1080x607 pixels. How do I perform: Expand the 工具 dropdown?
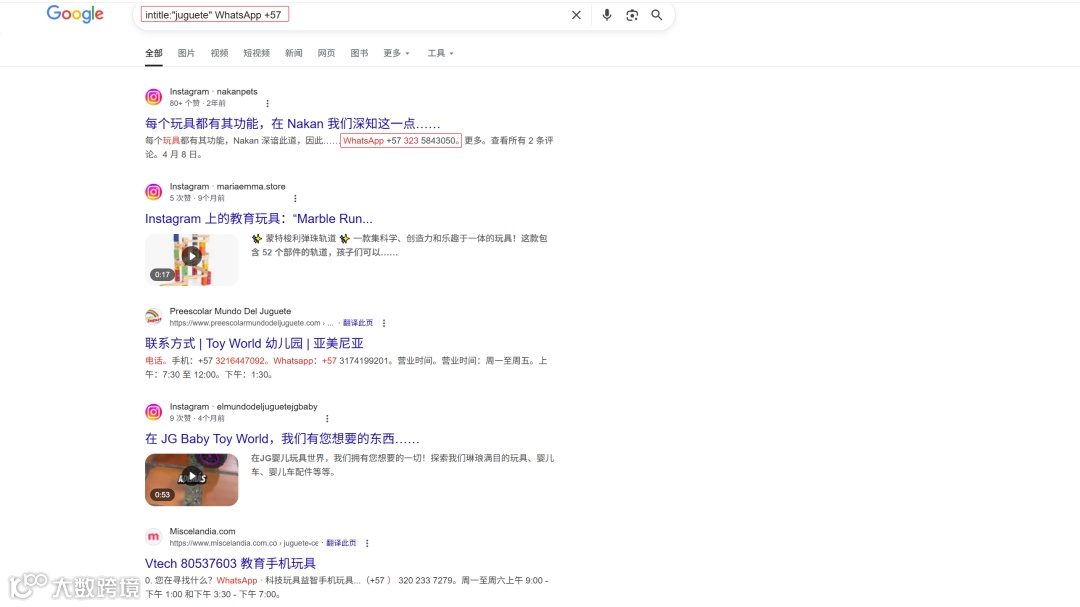pos(440,53)
